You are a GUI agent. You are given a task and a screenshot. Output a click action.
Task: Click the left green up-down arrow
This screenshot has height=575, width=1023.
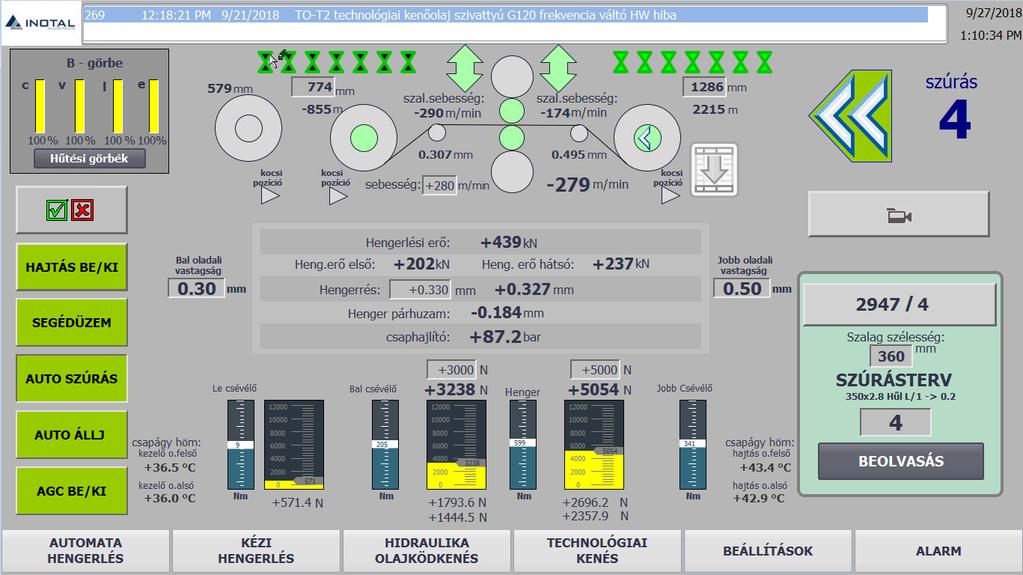pyautogui.click(x=465, y=68)
